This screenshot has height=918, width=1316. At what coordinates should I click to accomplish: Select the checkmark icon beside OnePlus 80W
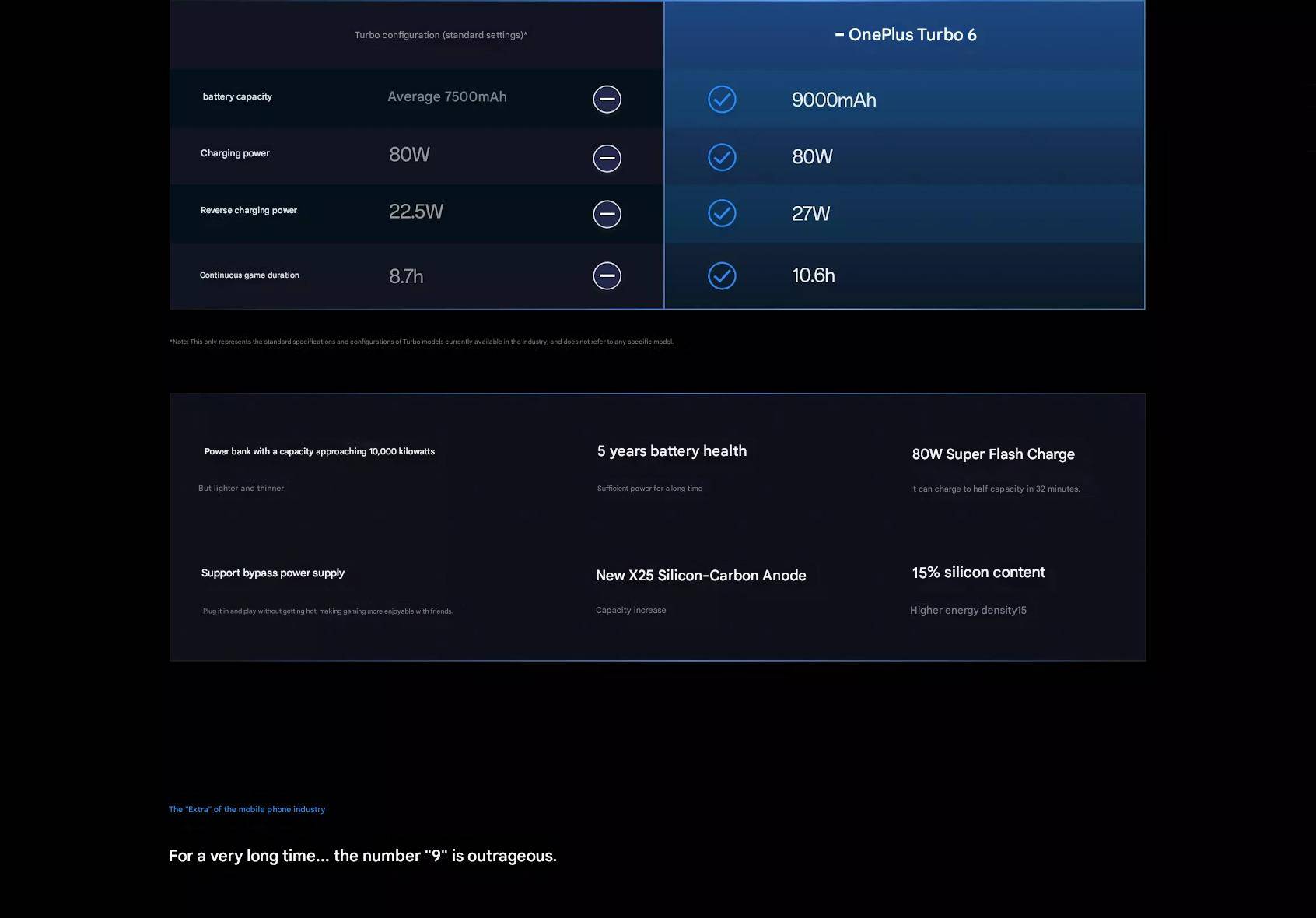[x=722, y=157]
